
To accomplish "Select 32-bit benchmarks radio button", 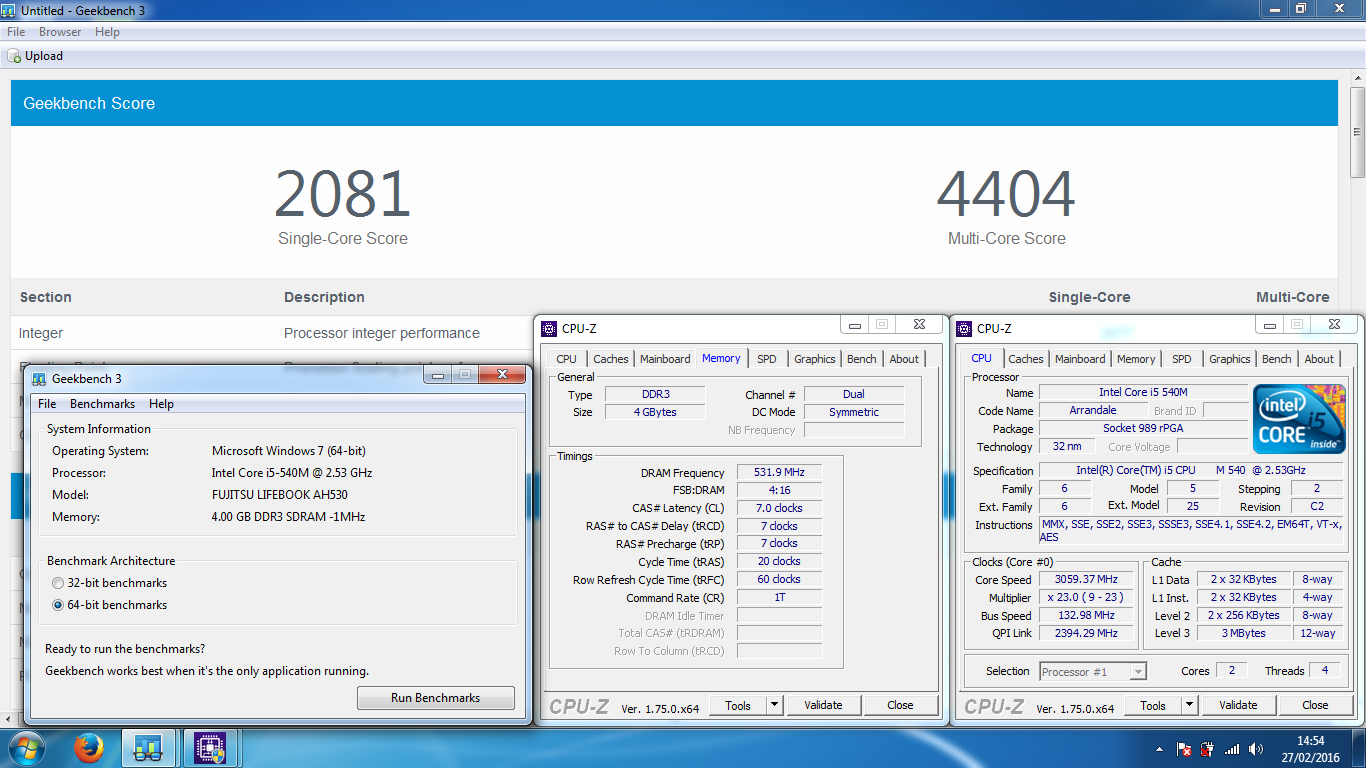I will [x=58, y=583].
